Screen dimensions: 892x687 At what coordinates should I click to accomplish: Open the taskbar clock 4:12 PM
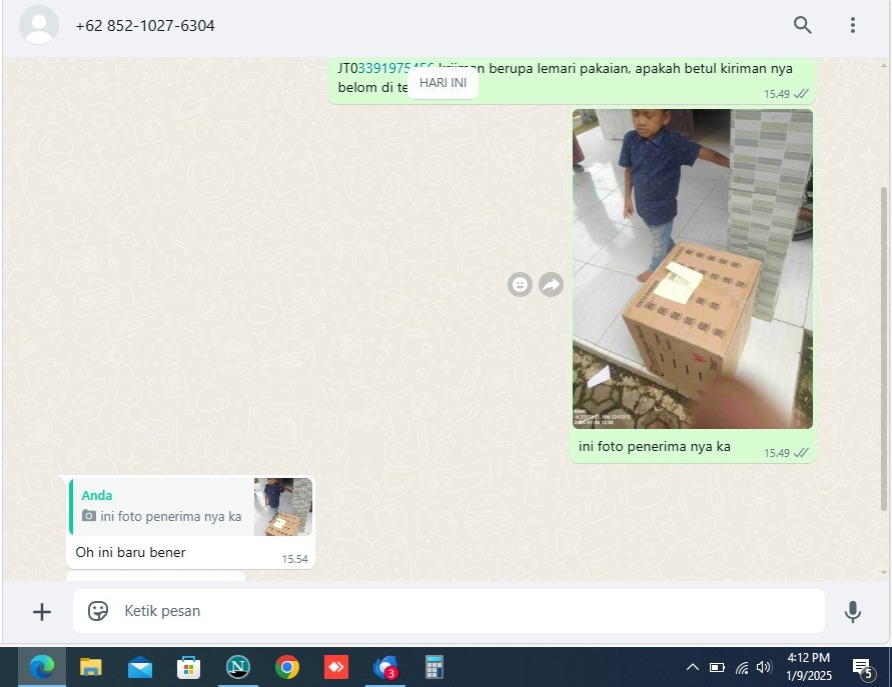click(808, 667)
